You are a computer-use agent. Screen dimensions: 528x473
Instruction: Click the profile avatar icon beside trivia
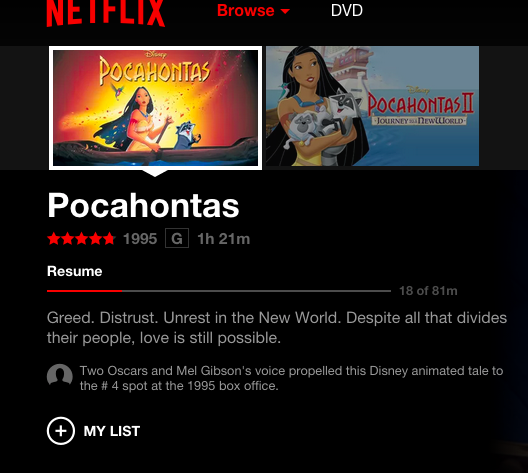point(60,374)
